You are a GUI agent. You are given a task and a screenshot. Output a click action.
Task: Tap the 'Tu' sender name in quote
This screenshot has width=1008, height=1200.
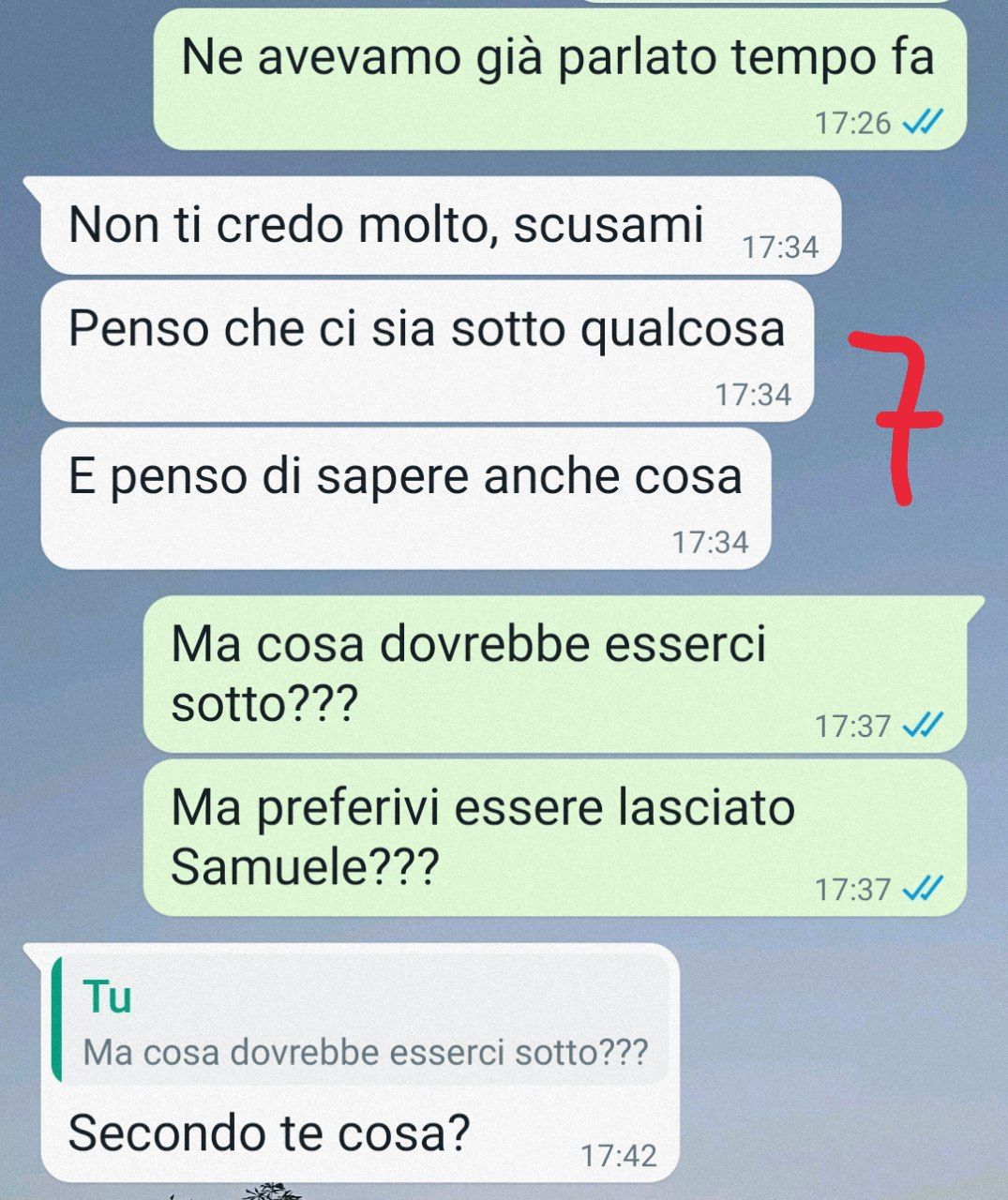(x=108, y=997)
